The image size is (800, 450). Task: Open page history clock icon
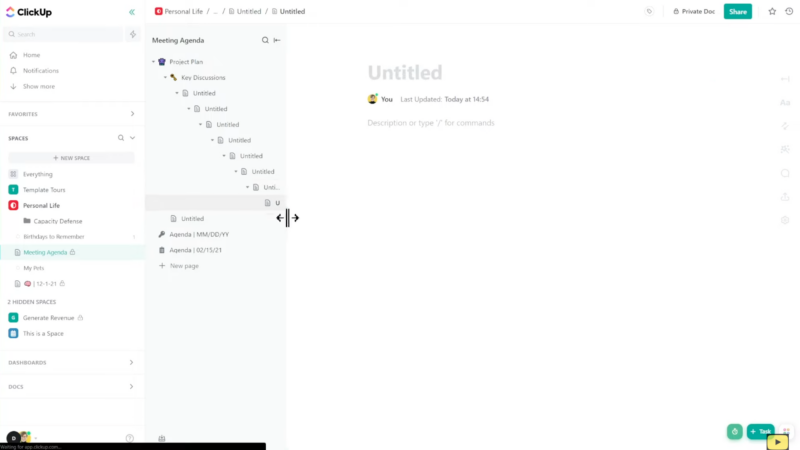789,11
